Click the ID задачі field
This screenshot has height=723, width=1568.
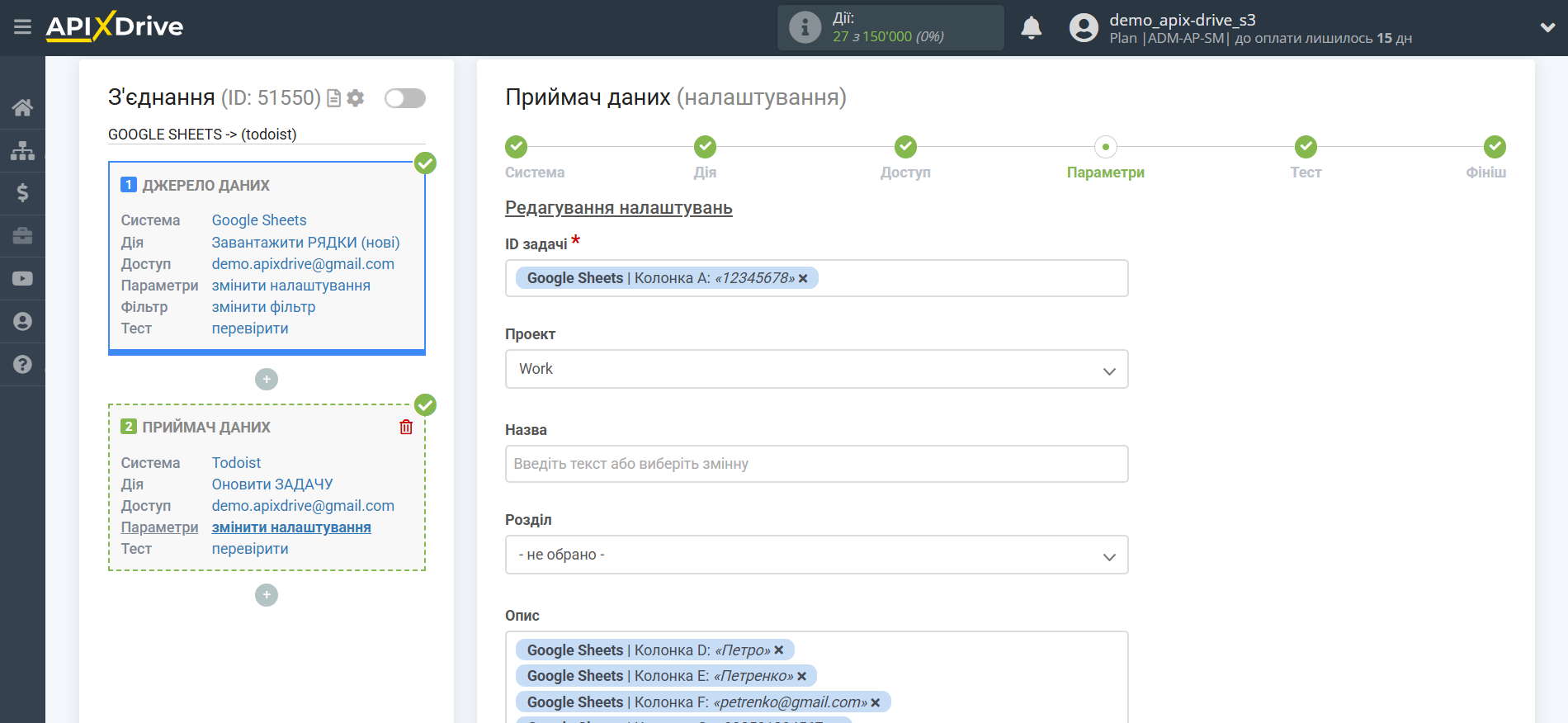pos(816,278)
